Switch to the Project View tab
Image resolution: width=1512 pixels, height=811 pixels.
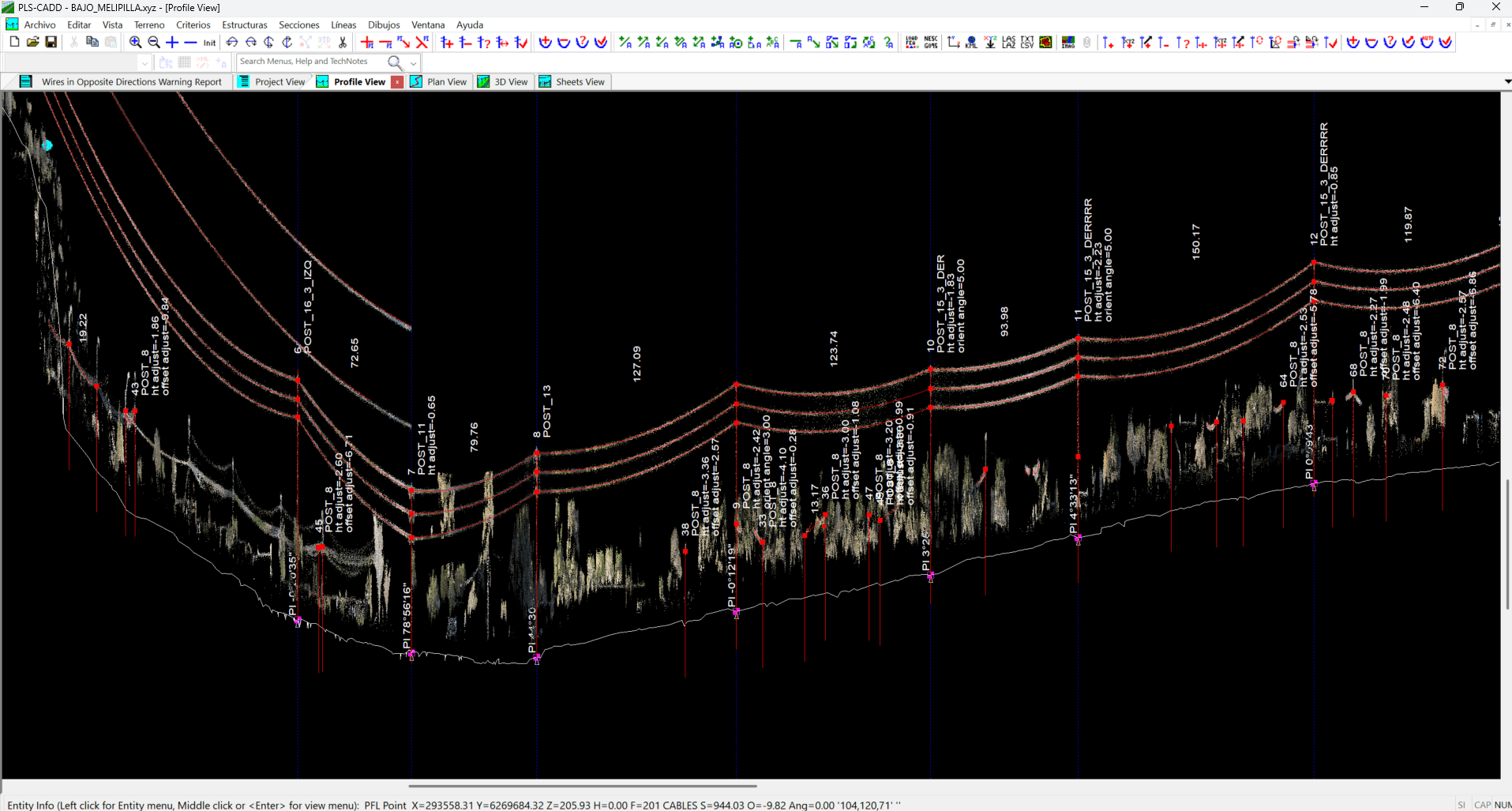272,81
